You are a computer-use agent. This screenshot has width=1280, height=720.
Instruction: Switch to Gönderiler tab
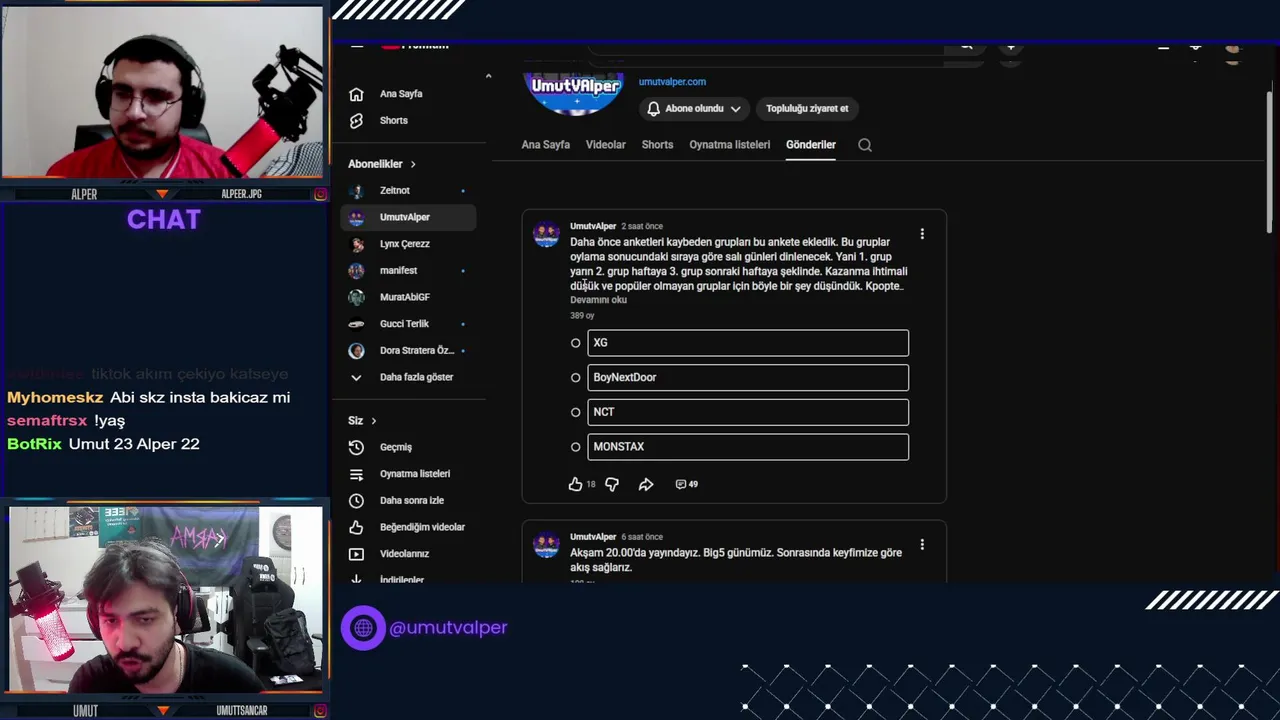810,145
